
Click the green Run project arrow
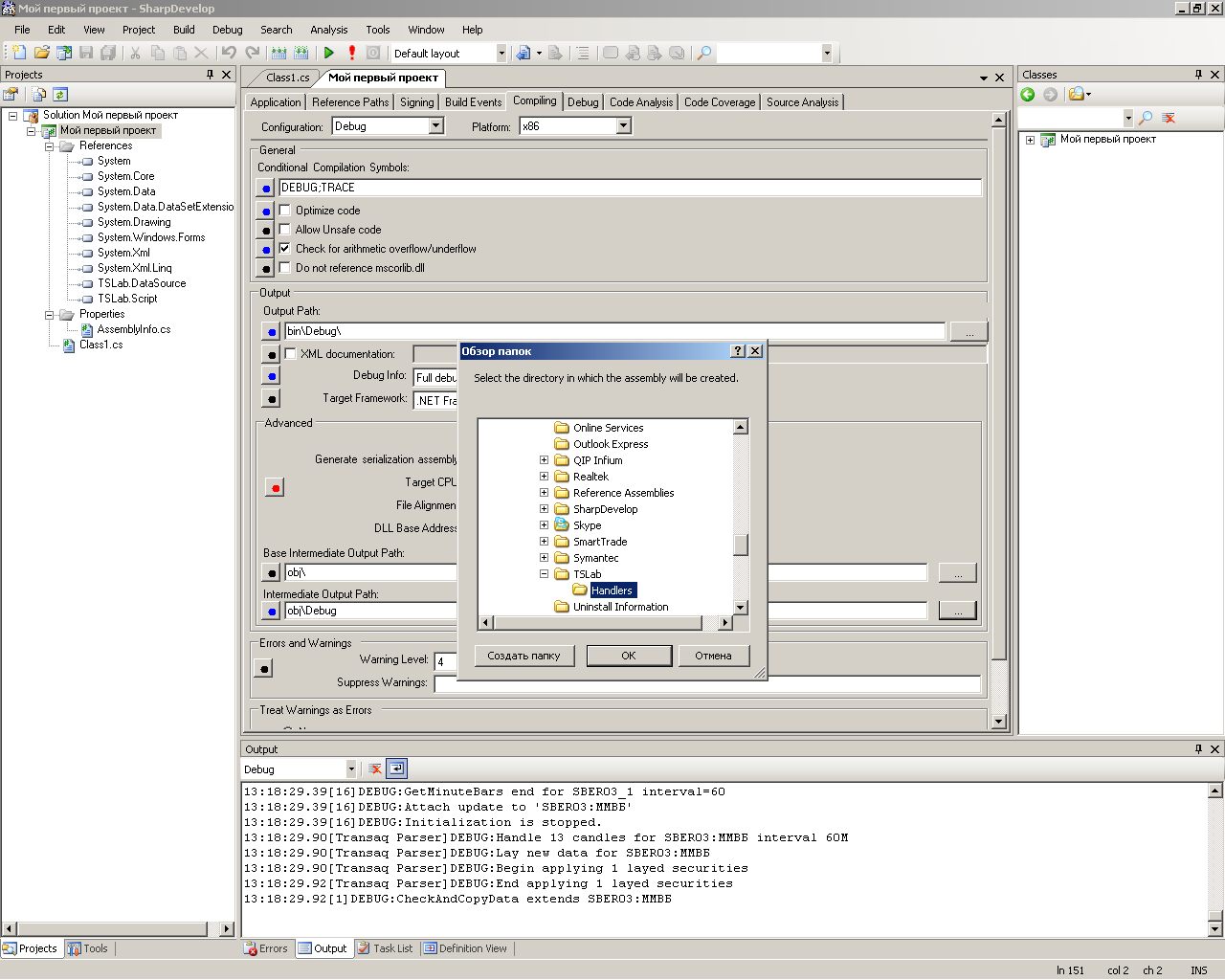(x=329, y=54)
